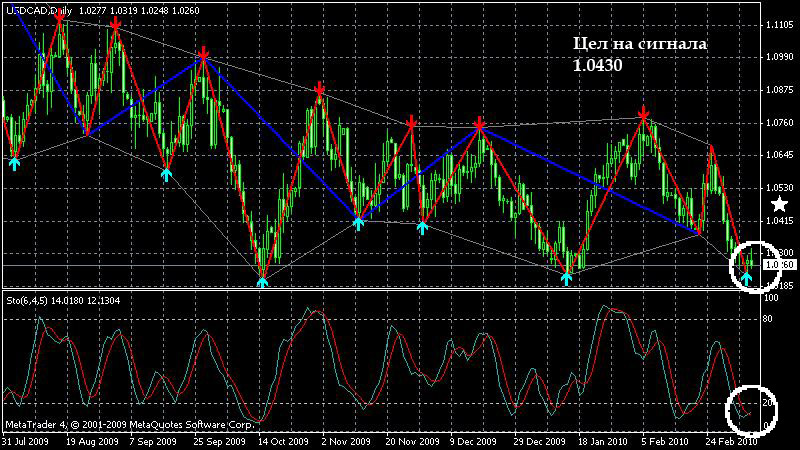
Task: Click the USDCAD,Daily chart title
Action: point(39,10)
